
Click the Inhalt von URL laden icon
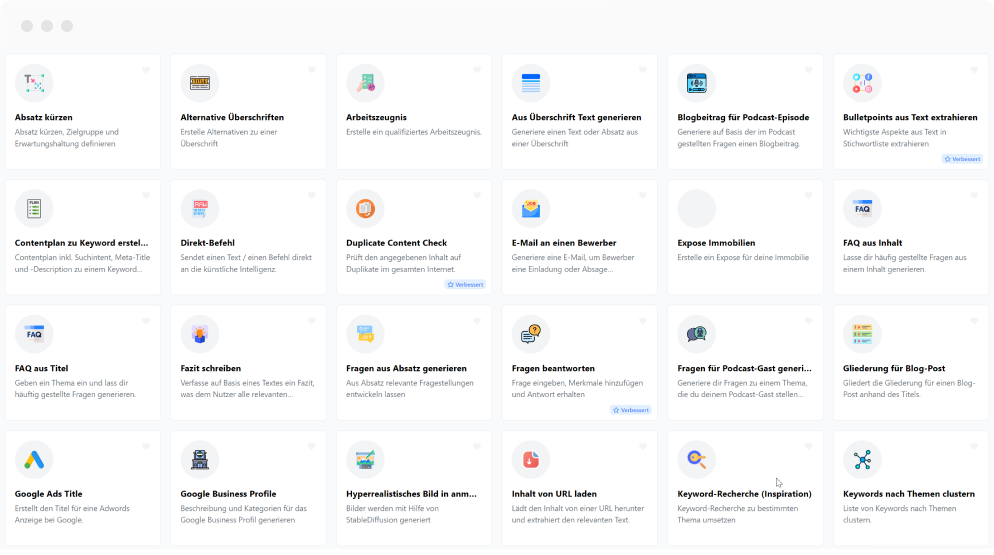click(x=531, y=460)
